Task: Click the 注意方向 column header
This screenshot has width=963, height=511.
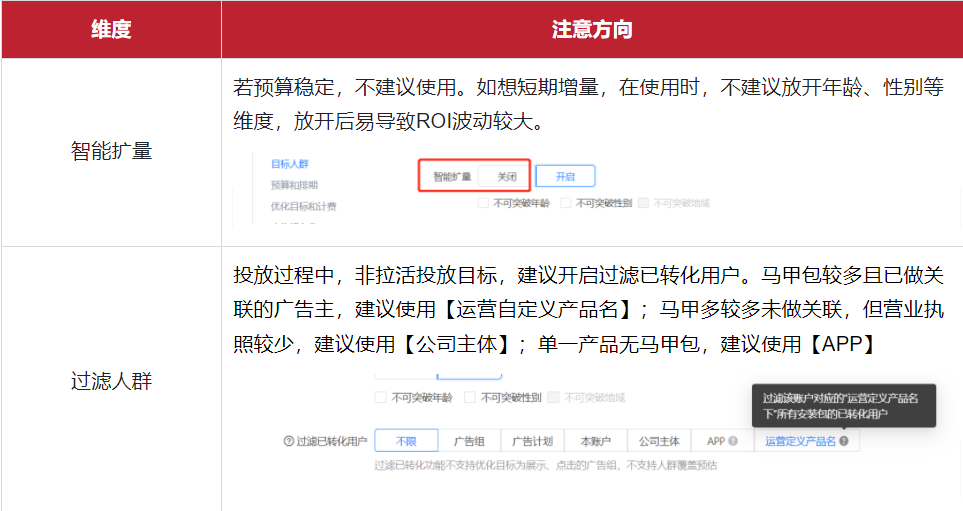Action: pos(592,29)
